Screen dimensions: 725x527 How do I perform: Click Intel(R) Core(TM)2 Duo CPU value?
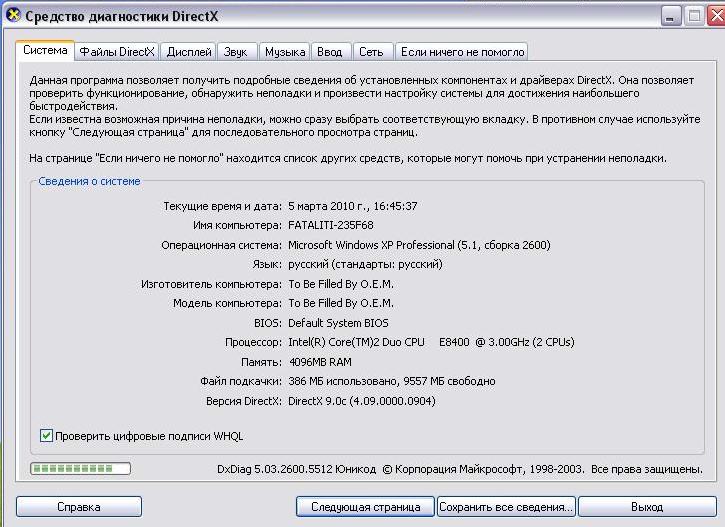tap(356, 342)
